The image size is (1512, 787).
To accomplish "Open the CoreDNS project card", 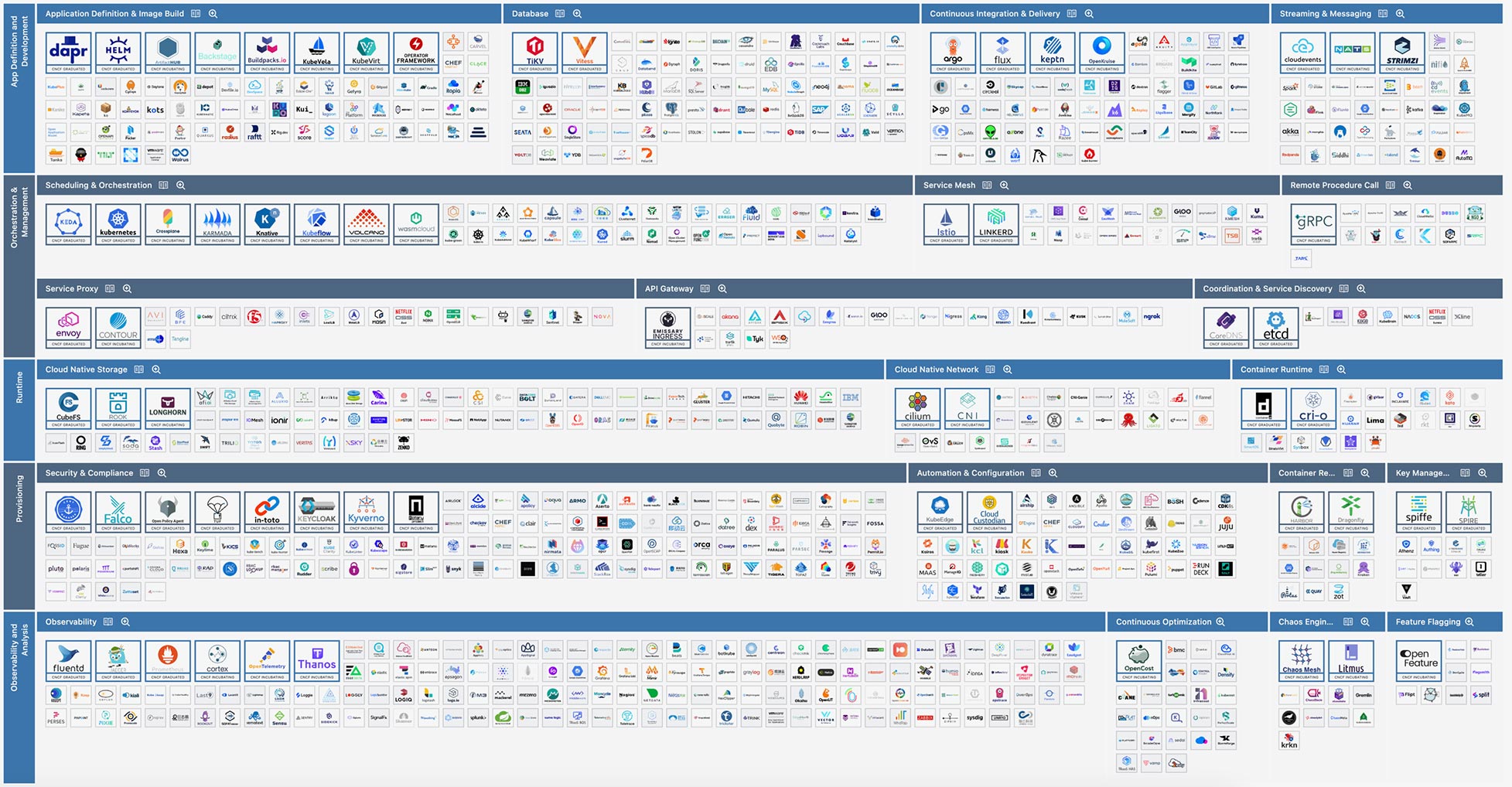I will (x=1227, y=328).
